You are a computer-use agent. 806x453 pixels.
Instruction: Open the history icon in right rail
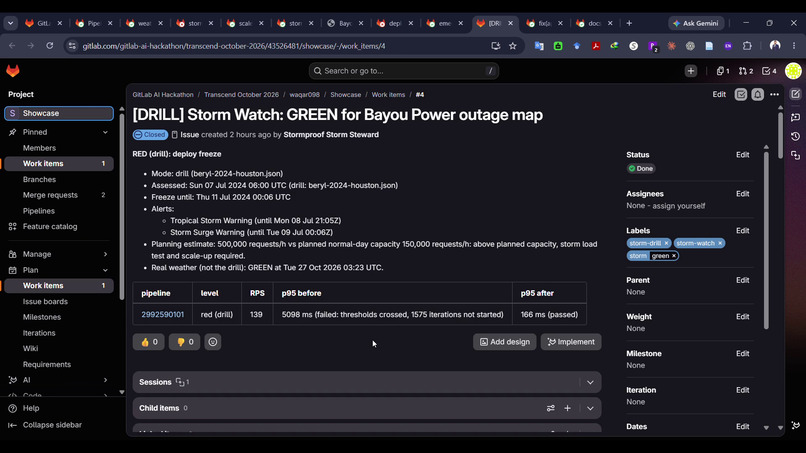[796, 136]
